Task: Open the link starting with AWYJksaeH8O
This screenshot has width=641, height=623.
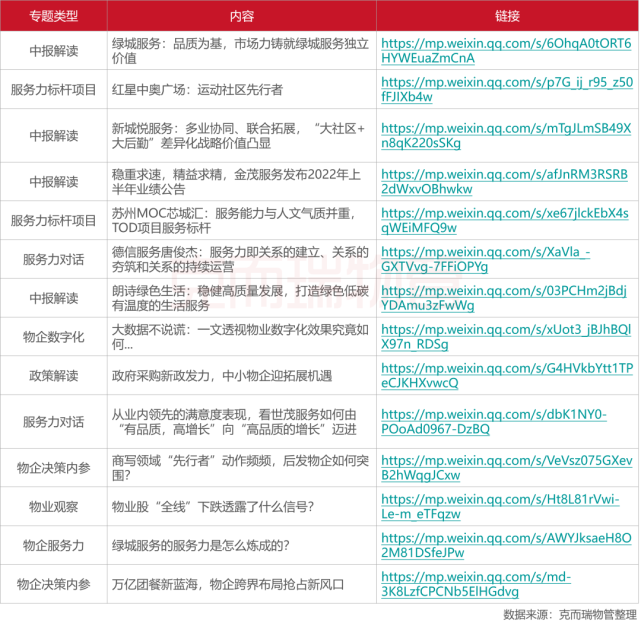Action: tap(506, 545)
